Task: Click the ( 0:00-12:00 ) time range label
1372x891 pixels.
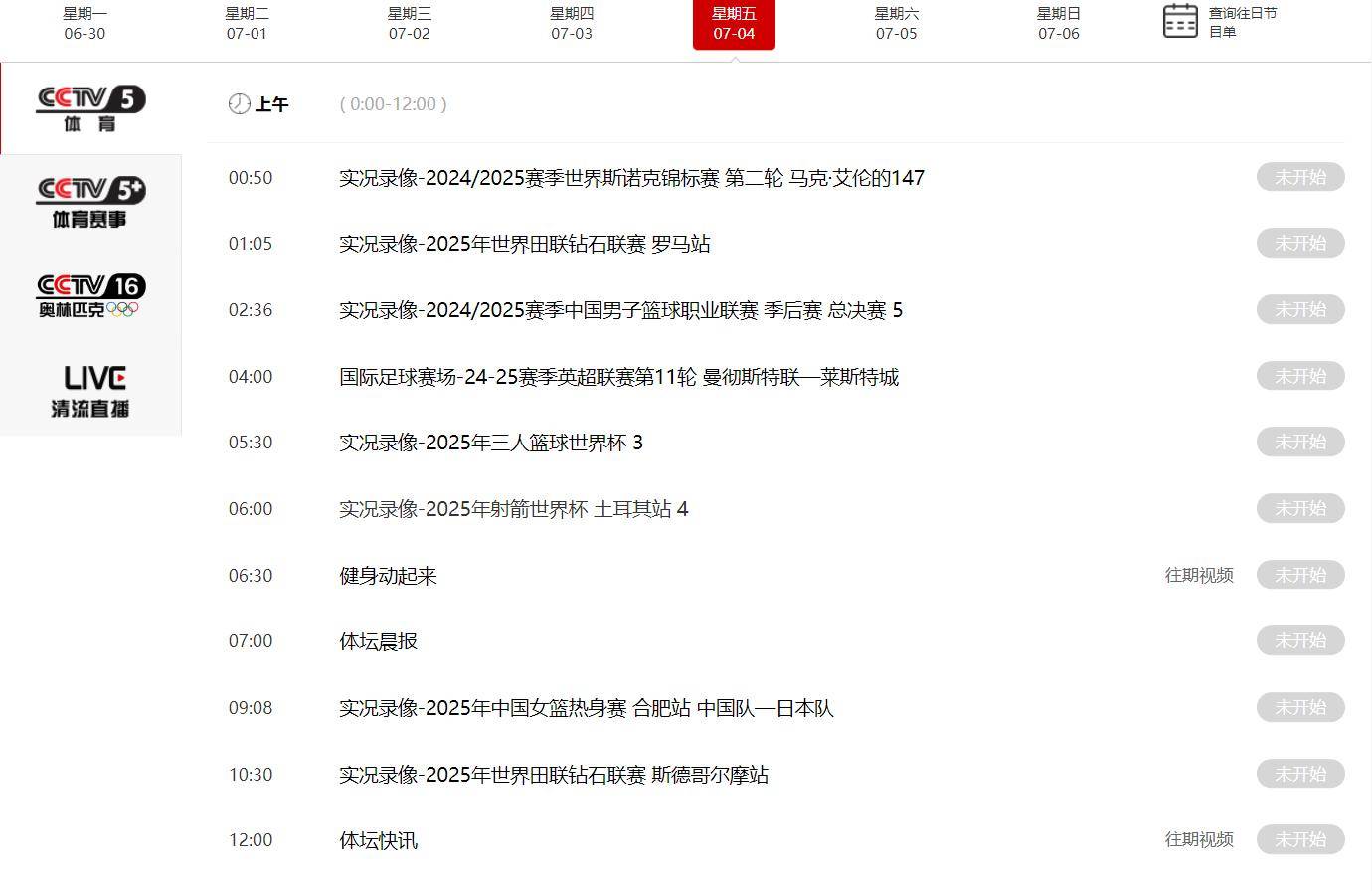Action: click(394, 104)
